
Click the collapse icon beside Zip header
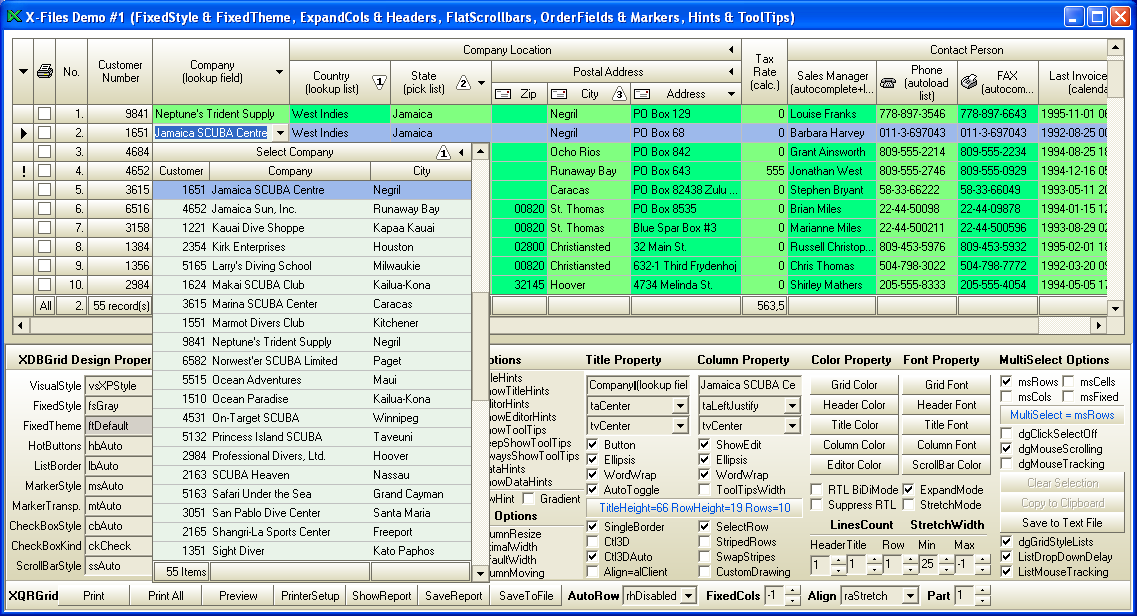(x=503, y=94)
